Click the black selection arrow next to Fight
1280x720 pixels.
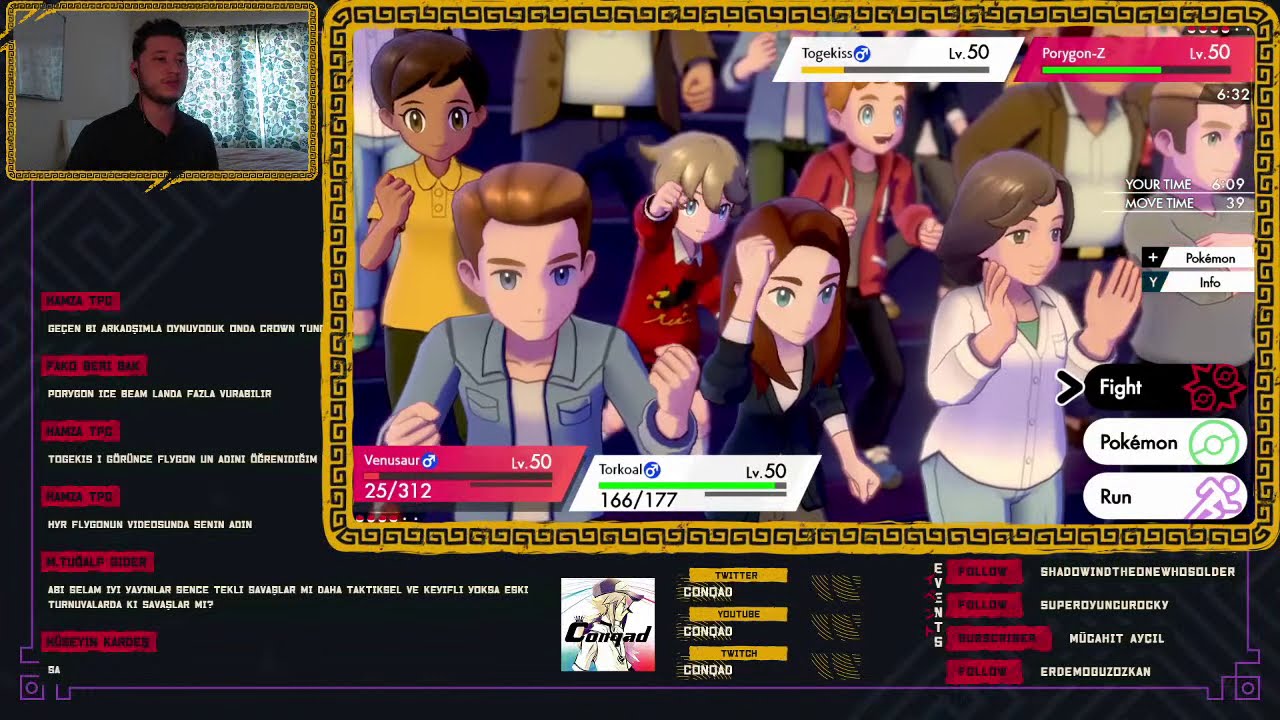pyautogui.click(x=1069, y=388)
